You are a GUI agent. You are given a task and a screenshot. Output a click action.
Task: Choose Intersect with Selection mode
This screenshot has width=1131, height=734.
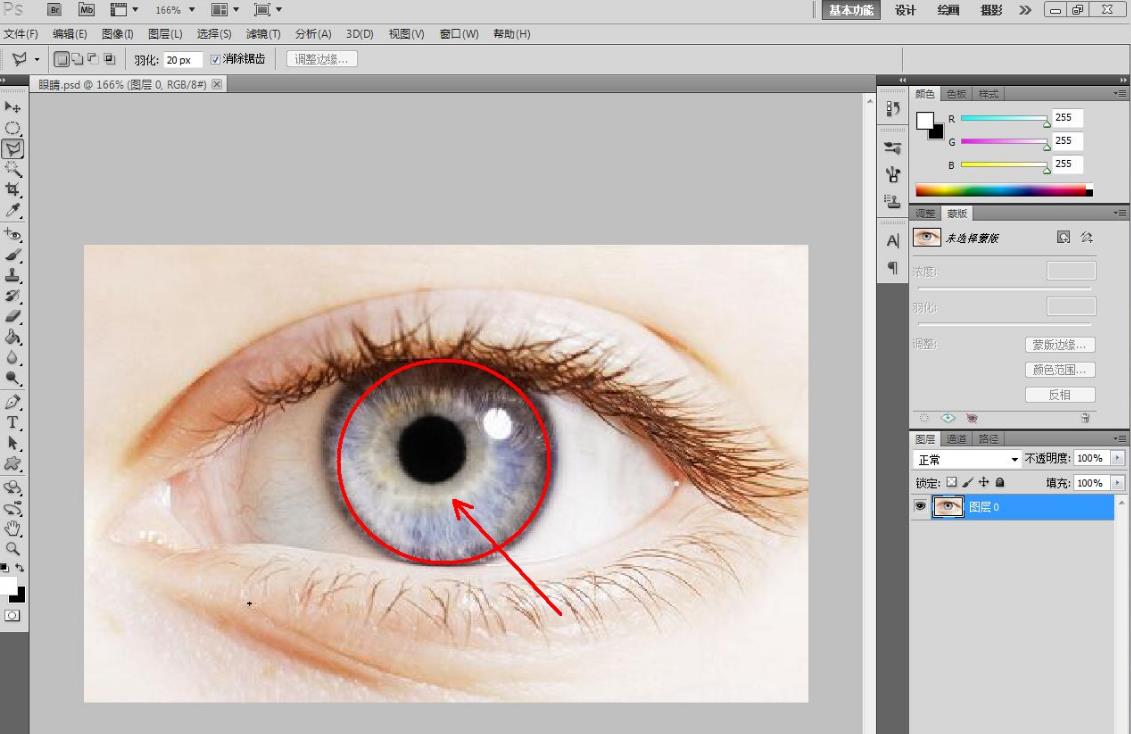[x=110, y=59]
